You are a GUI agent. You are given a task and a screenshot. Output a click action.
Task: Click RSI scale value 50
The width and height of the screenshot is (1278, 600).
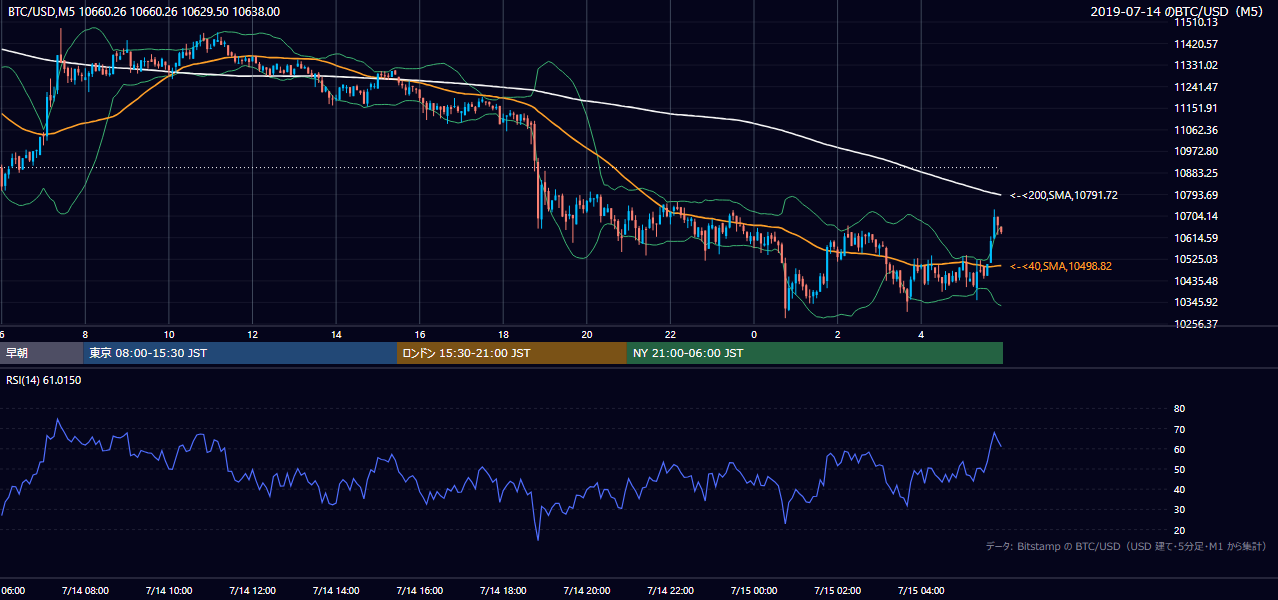click(1179, 469)
